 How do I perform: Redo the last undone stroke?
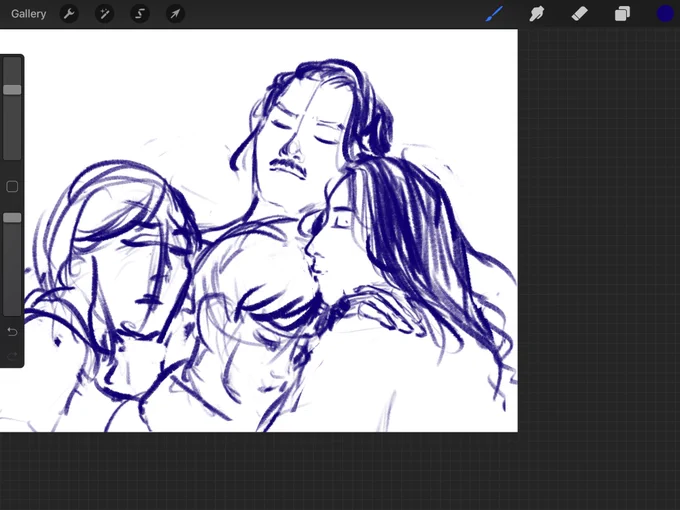[x=12, y=356]
